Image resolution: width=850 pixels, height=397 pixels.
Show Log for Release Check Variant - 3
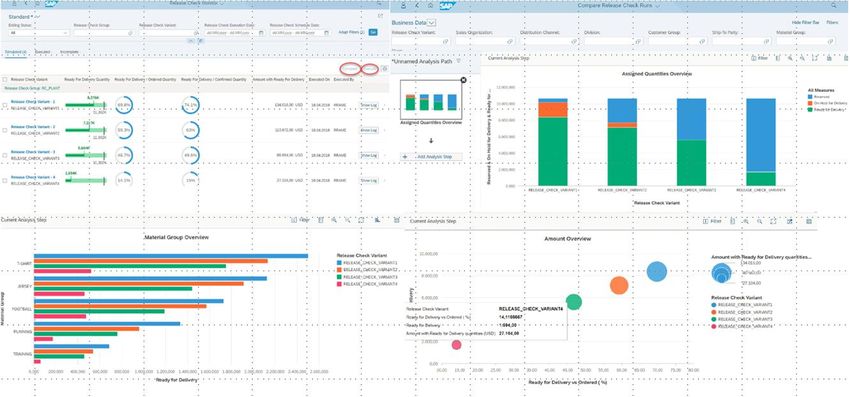click(x=369, y=155)
